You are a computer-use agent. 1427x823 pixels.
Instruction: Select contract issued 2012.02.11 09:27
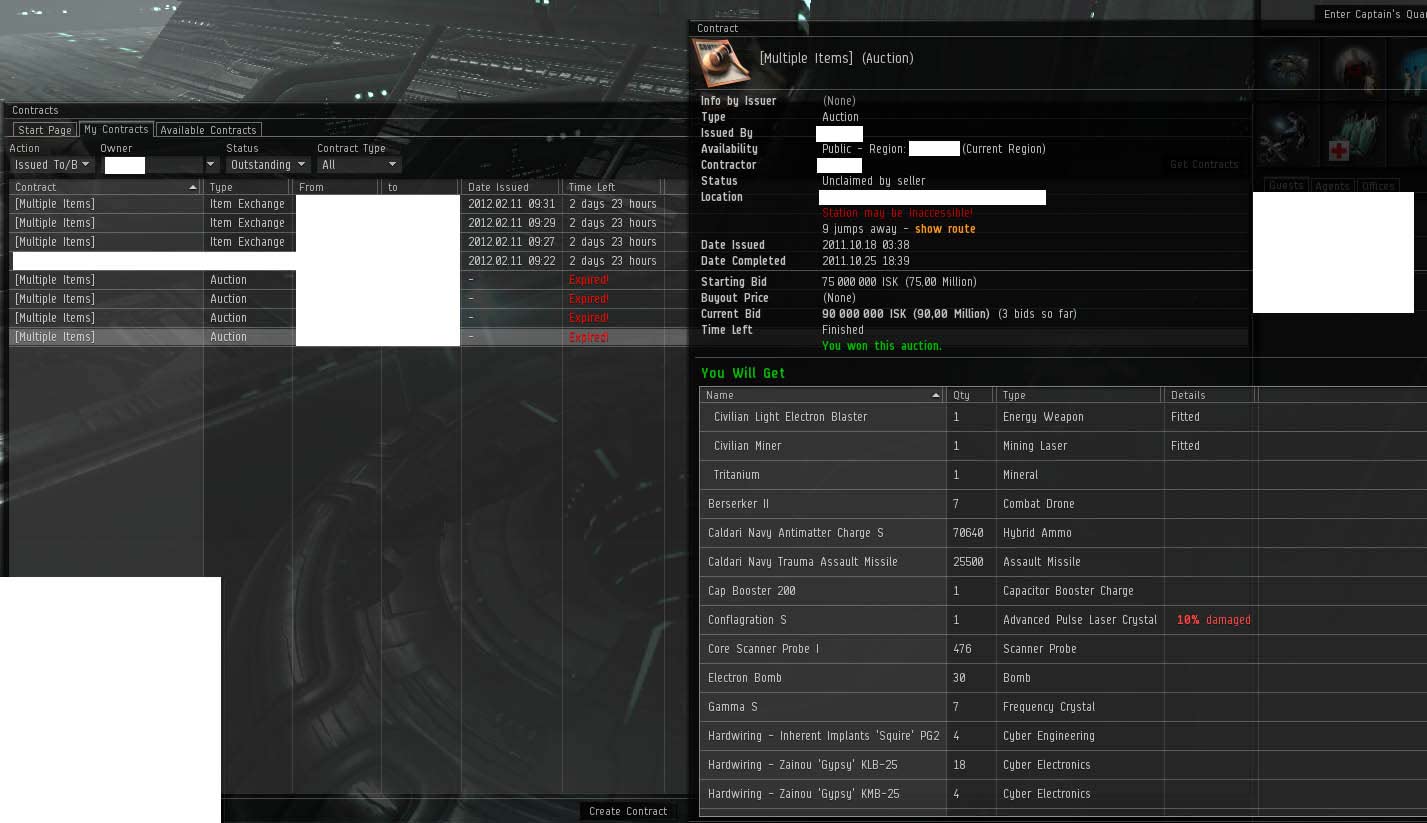tap(348, 242)
